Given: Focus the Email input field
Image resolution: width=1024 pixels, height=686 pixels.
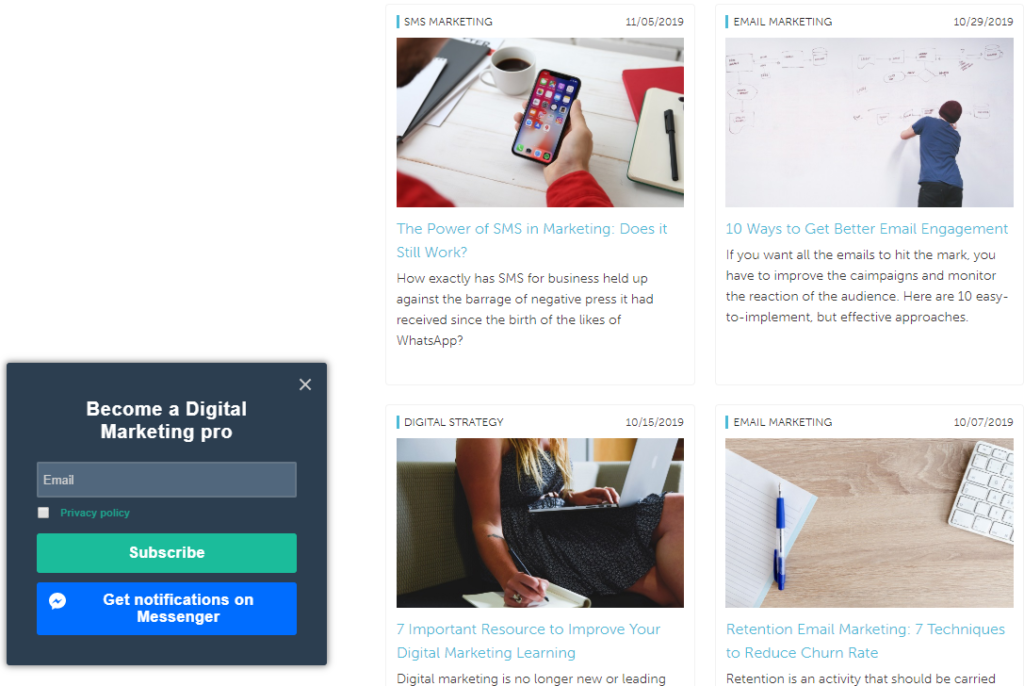Looking at the screenshot, I should click(167, 480).
